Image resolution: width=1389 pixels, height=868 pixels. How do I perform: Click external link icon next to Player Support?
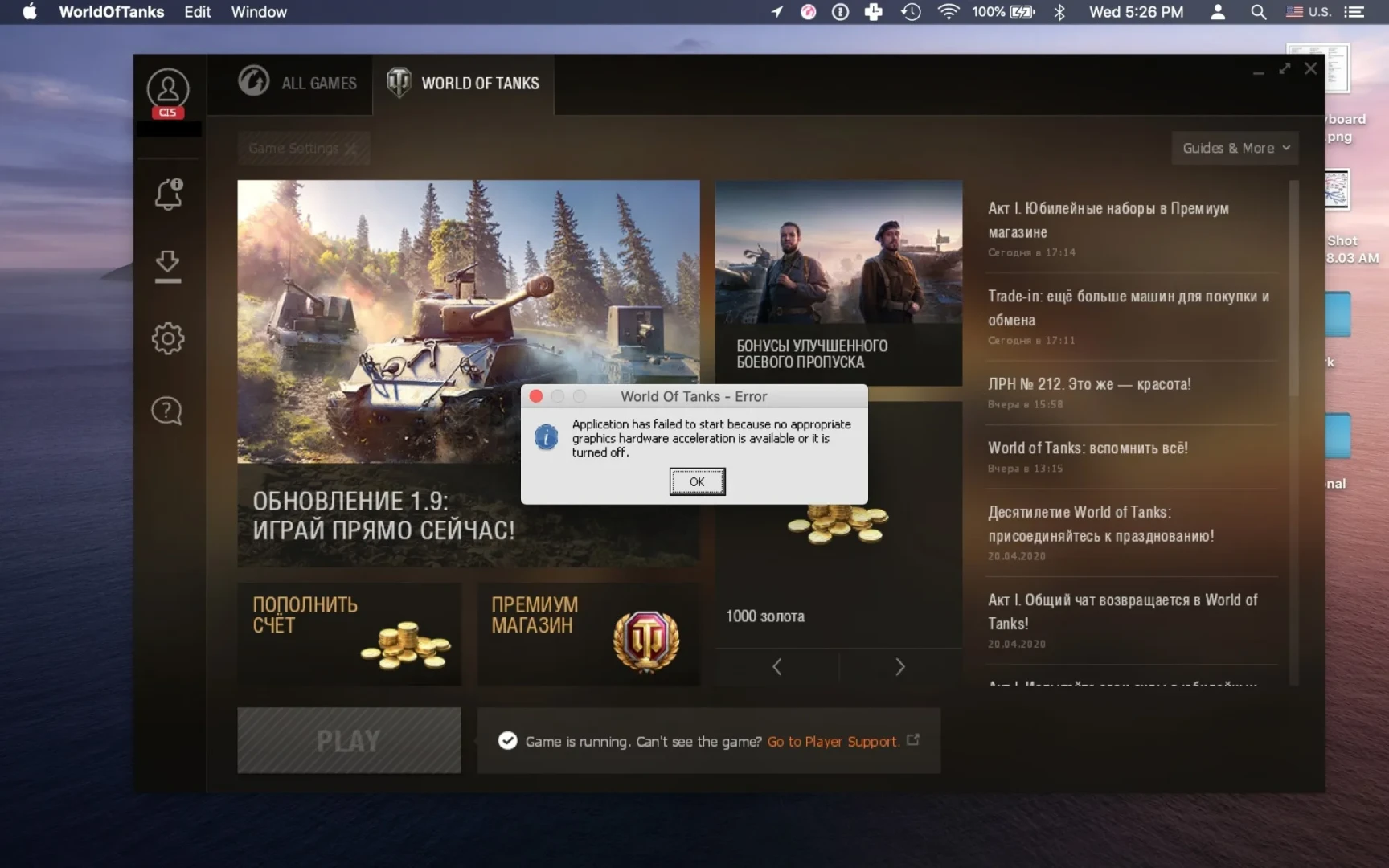(x=913, y=740)
